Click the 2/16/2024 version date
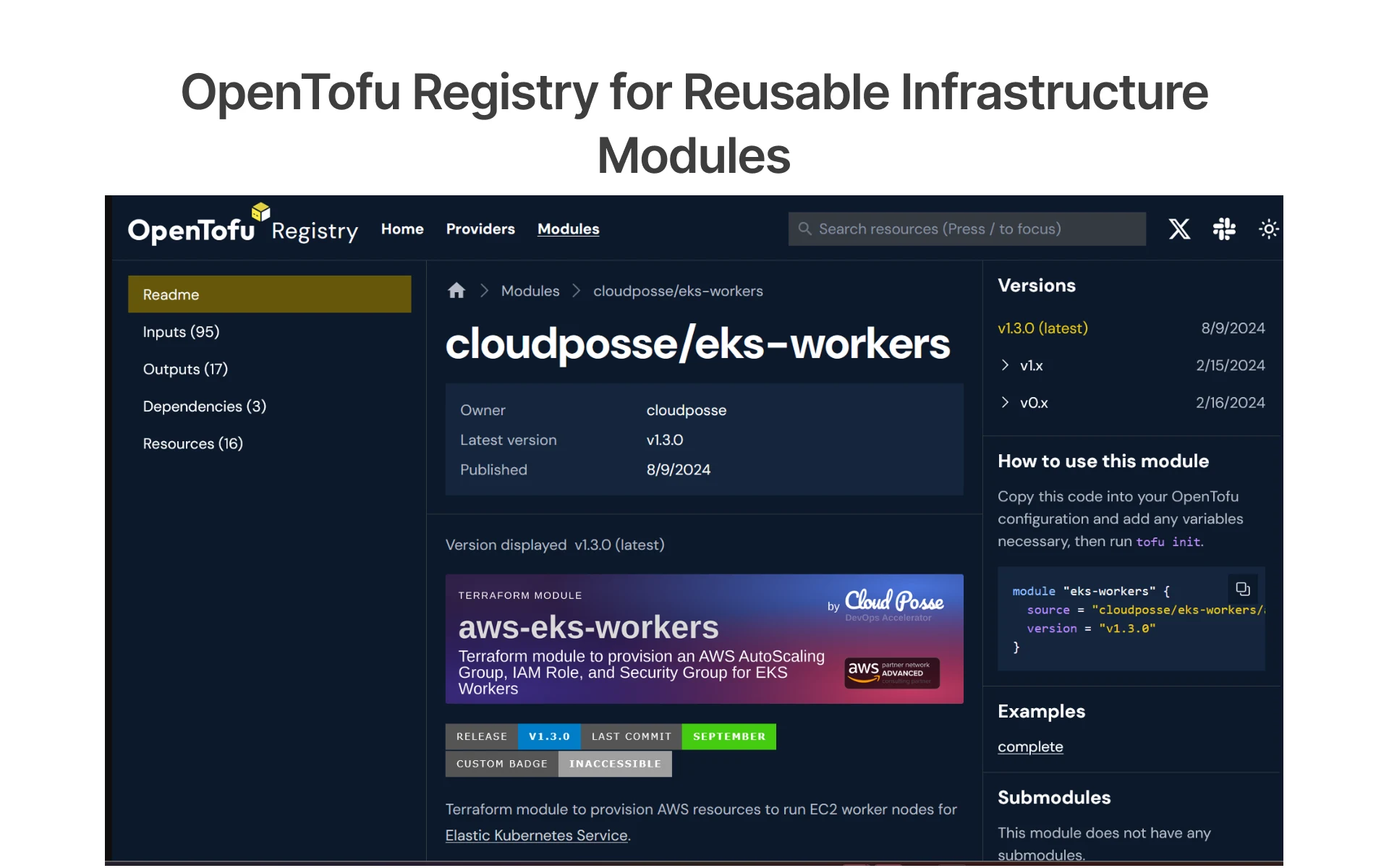The width and height of the screenshot is (1389, 868). 1230,402
